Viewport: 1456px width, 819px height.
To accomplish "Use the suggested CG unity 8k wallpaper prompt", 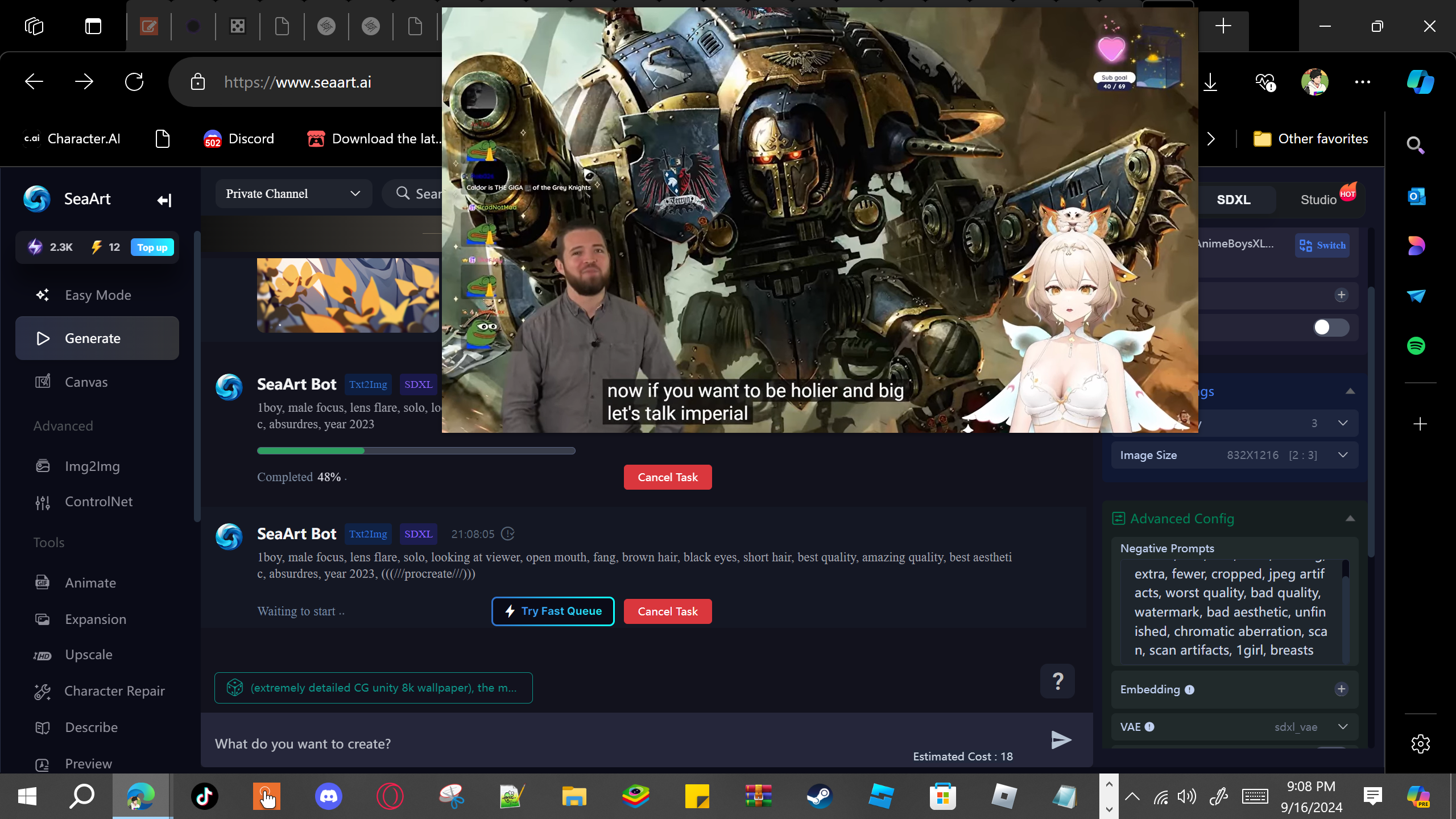I will 373,688.
